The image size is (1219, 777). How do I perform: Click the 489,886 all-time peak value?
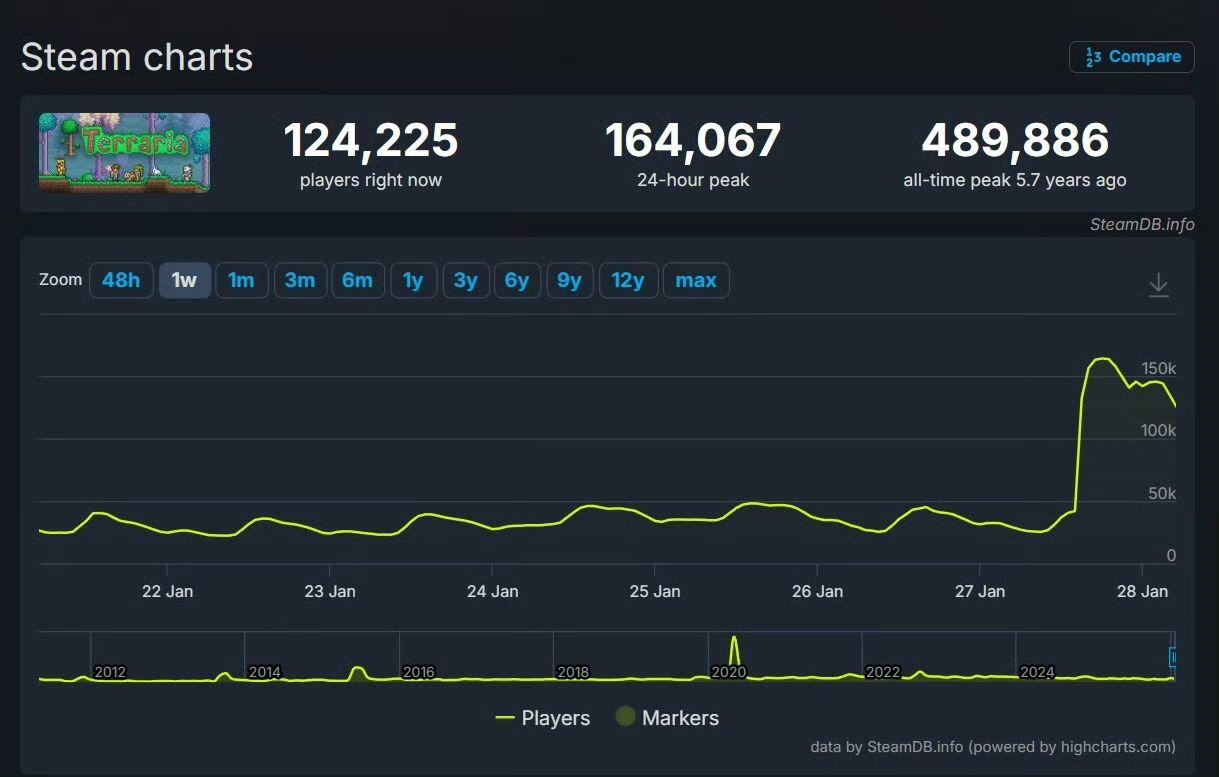(x=1015, y=140)
